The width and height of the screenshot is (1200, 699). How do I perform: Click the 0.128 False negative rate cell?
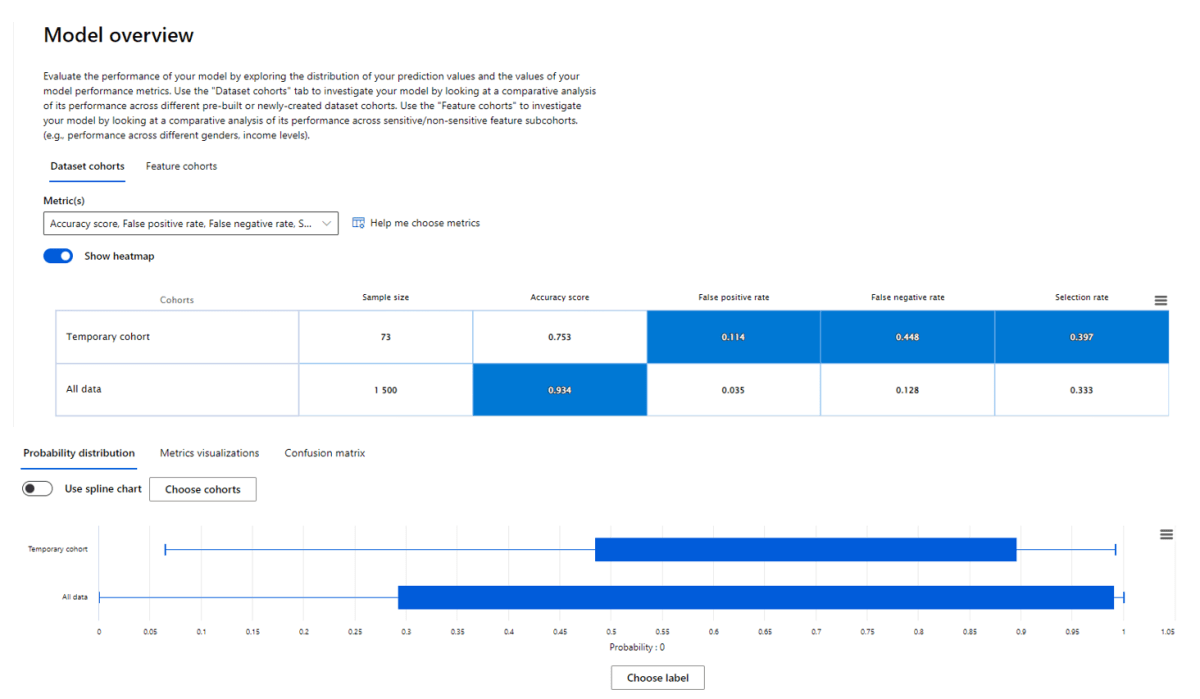tap(906, 389)
